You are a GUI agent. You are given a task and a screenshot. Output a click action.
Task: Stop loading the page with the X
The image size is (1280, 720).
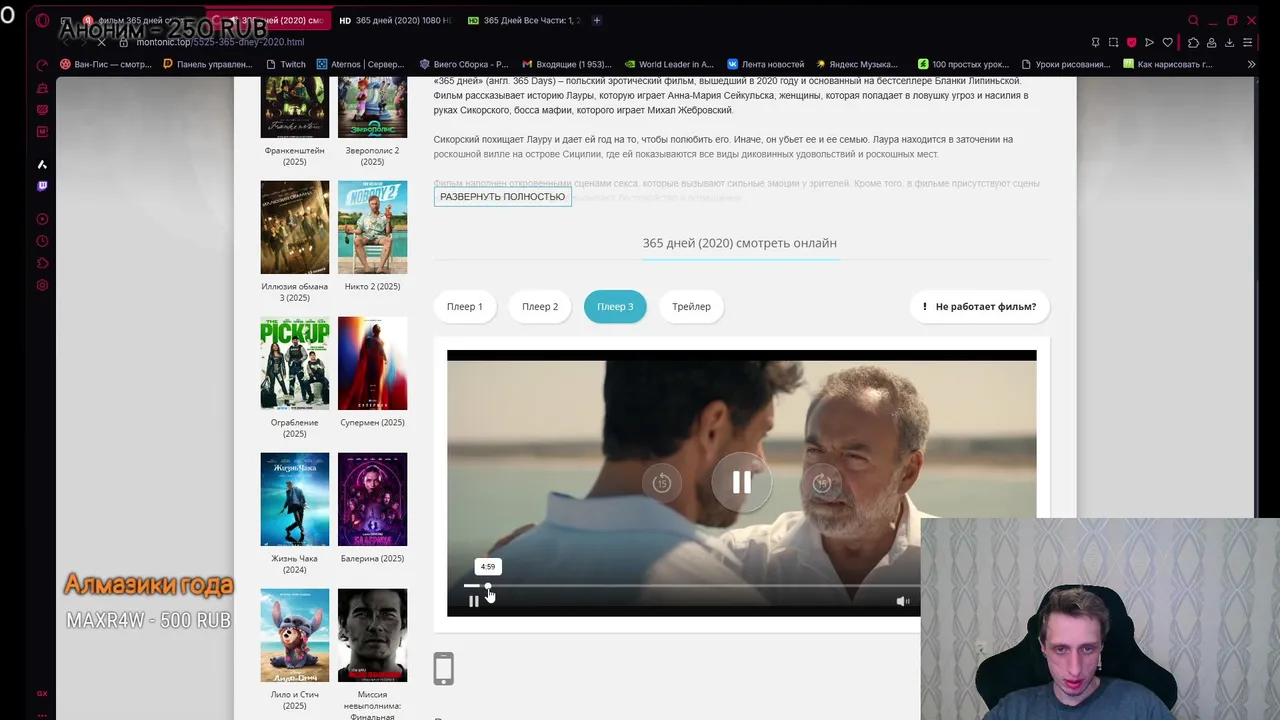[x=101, y=42]
